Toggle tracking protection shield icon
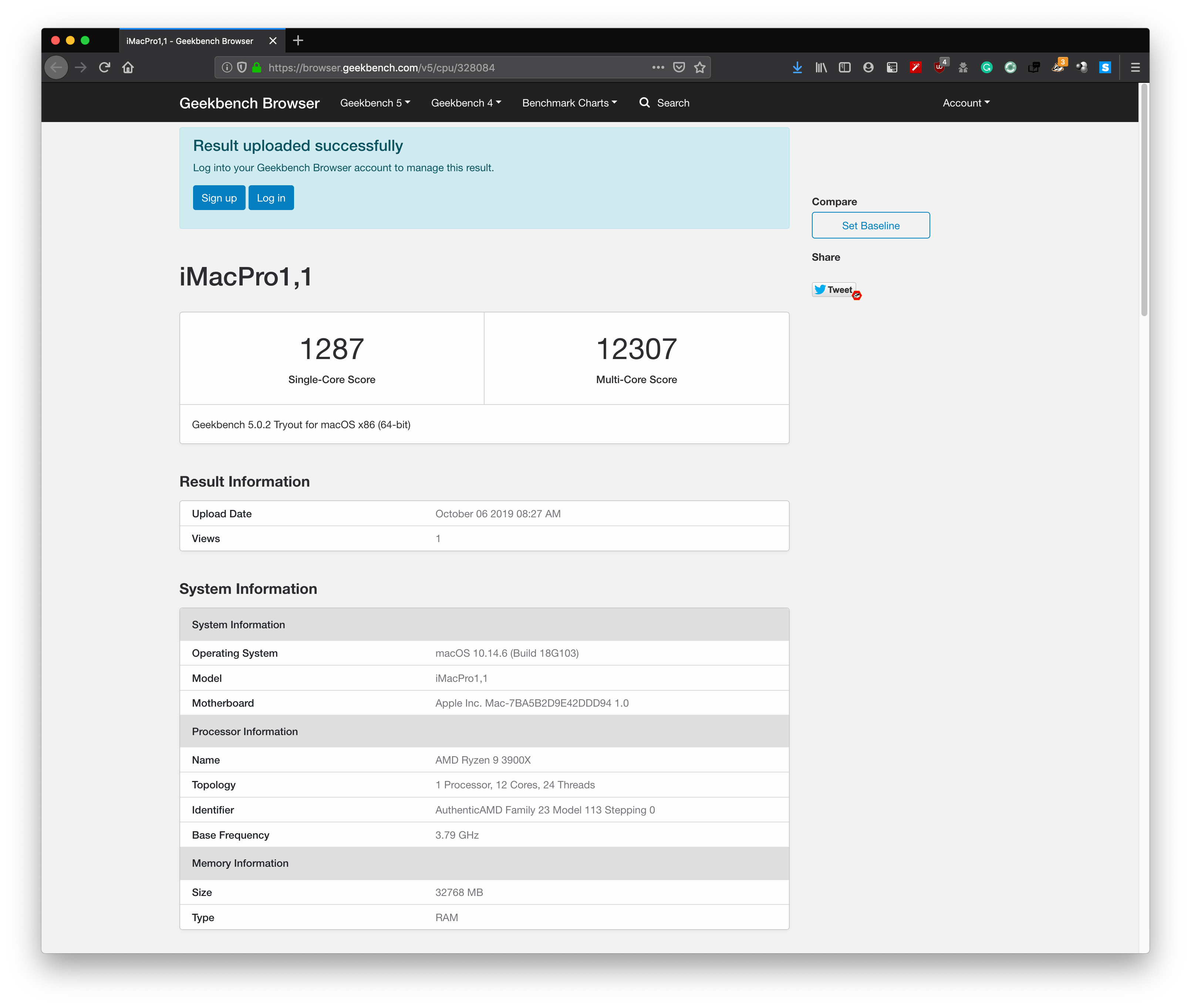This screenshot has width=1191, height=1008. tap(242, 67)
